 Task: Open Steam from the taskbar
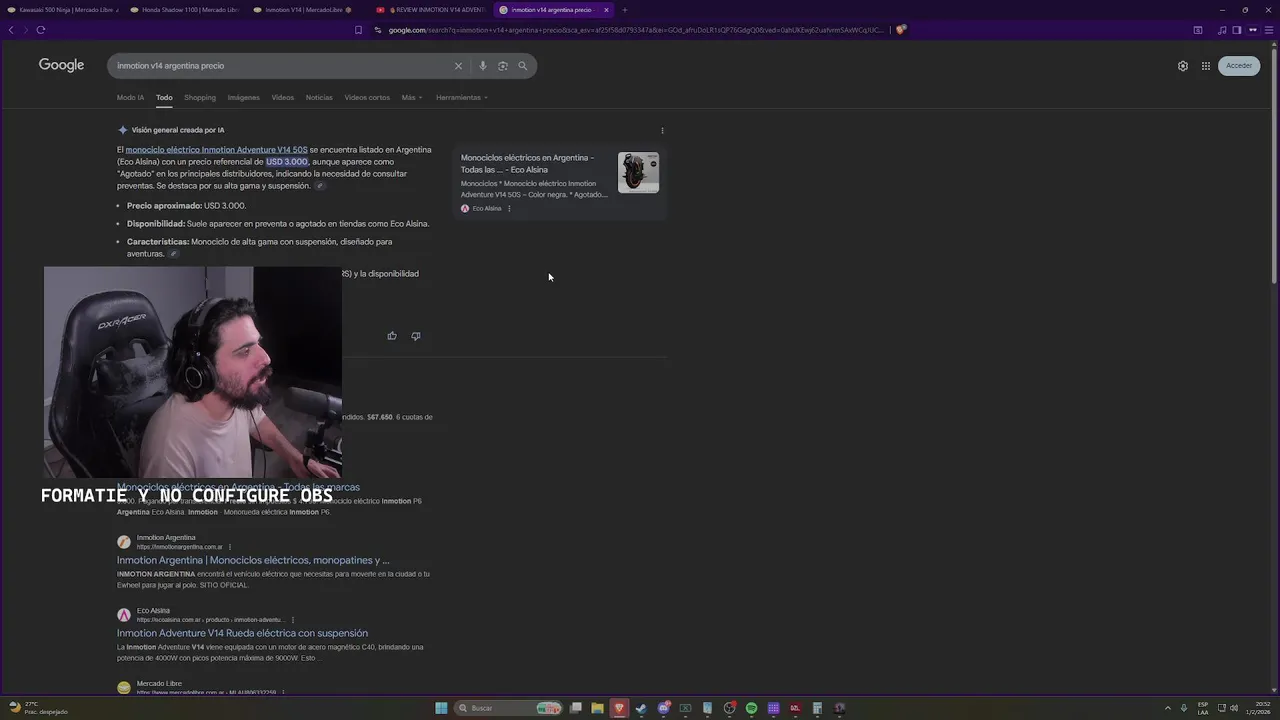point(641,708)
